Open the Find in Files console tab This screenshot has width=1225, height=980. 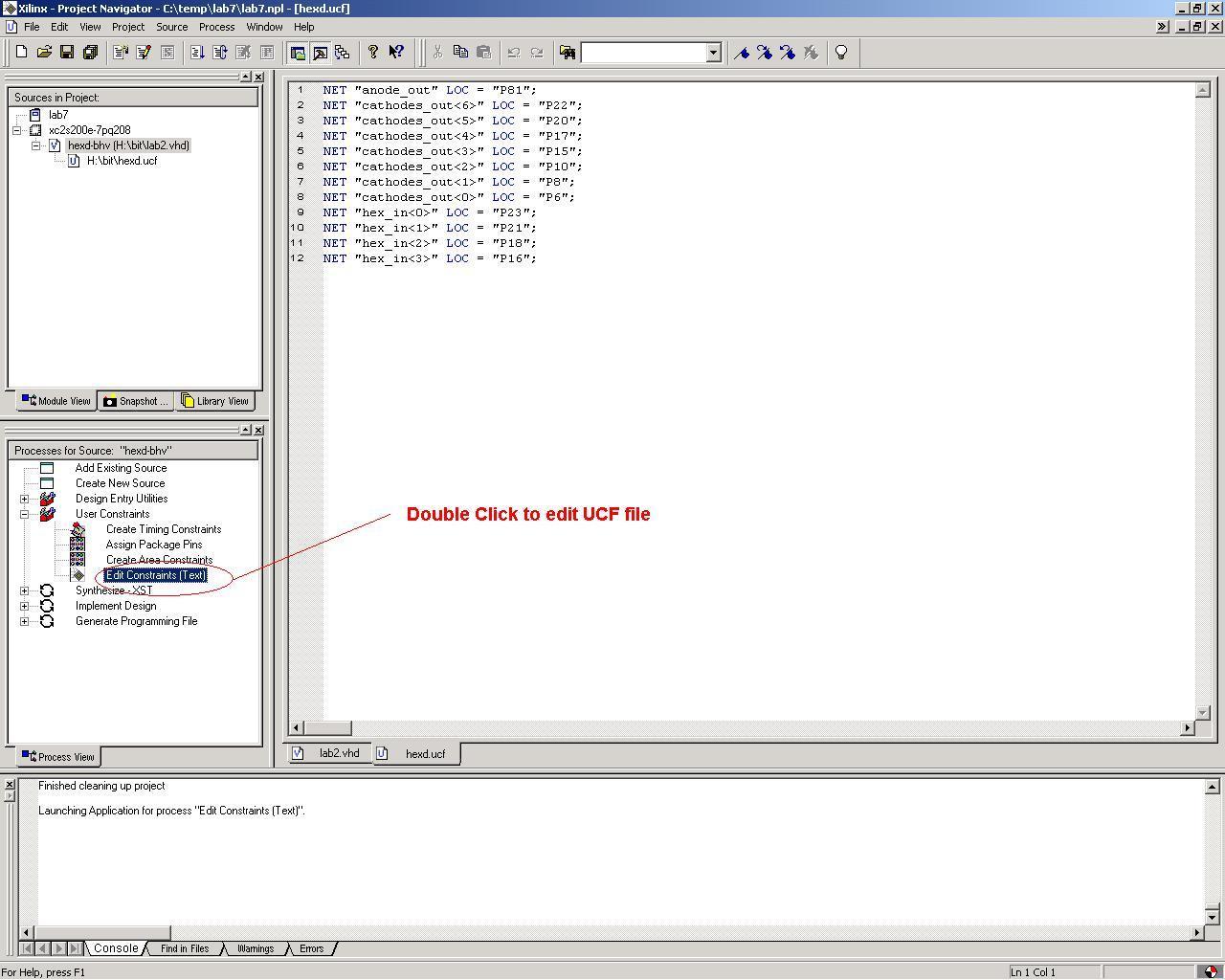click(x=185, y=948)
